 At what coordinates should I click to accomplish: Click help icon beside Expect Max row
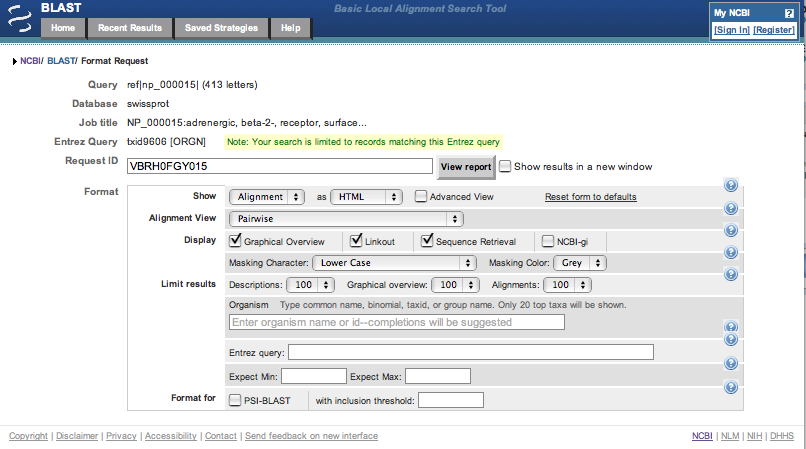click(730, 365)
